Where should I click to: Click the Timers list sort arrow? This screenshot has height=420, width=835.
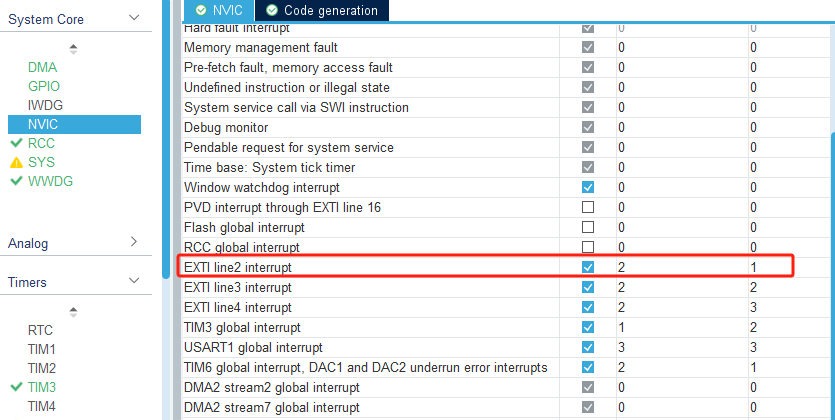(73, 311)
